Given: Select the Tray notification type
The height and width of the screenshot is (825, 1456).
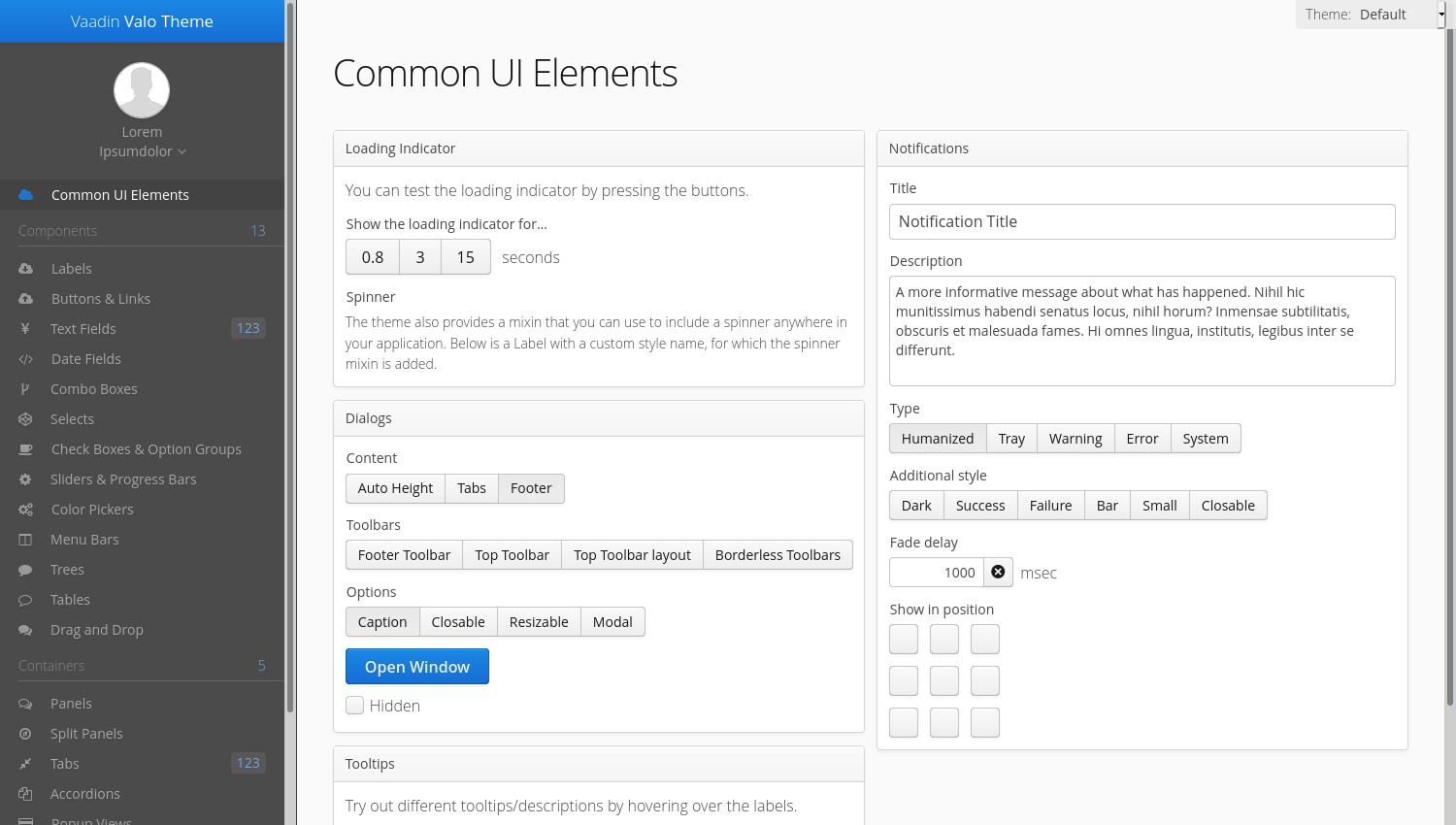Looking at the screenshot, I should tap(1011, 439).
